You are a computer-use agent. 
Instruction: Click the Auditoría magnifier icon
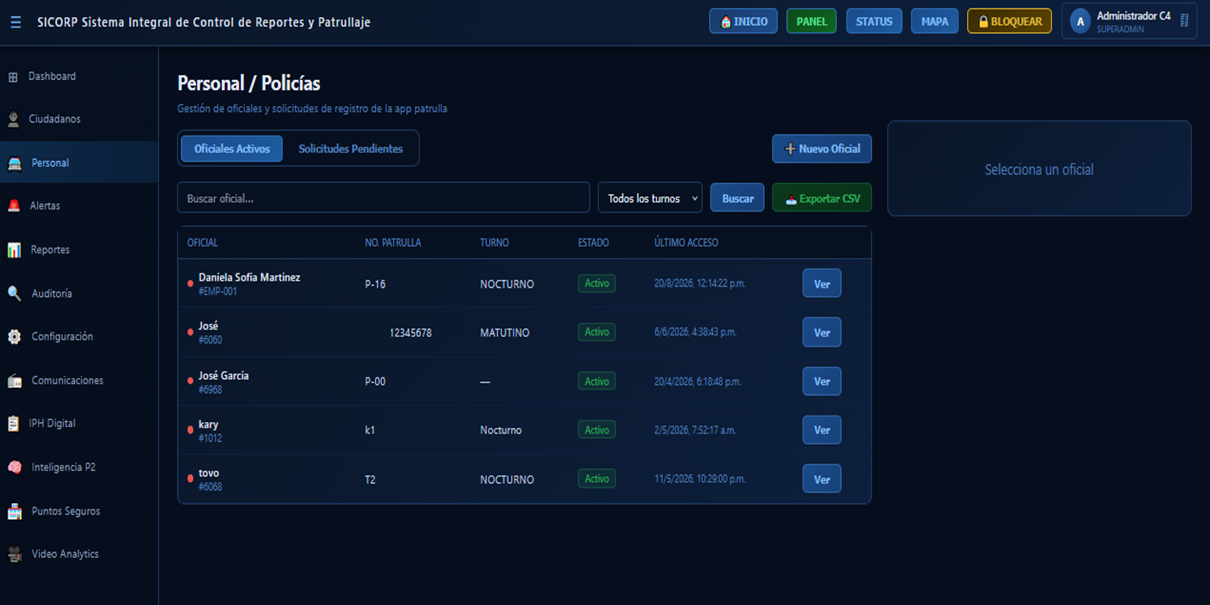pyautogui.click(x=14, y=294)
